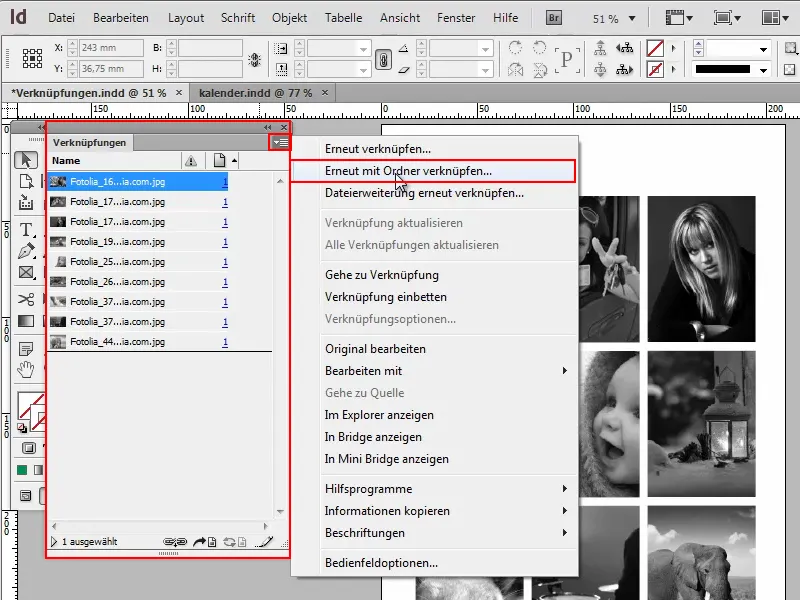
Task: Open the Objekt menu
Action: (x=289, y=18)
